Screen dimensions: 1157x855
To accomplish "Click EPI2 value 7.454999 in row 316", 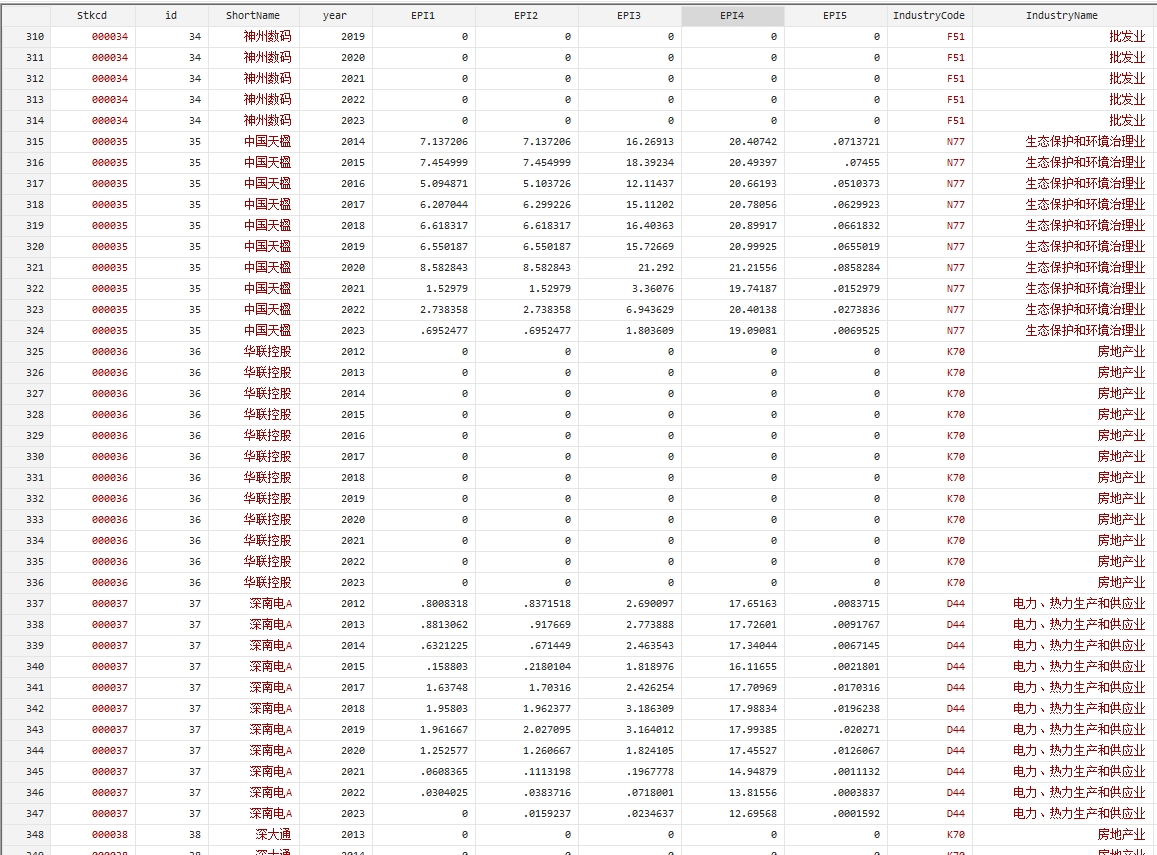I will point(547,162).
